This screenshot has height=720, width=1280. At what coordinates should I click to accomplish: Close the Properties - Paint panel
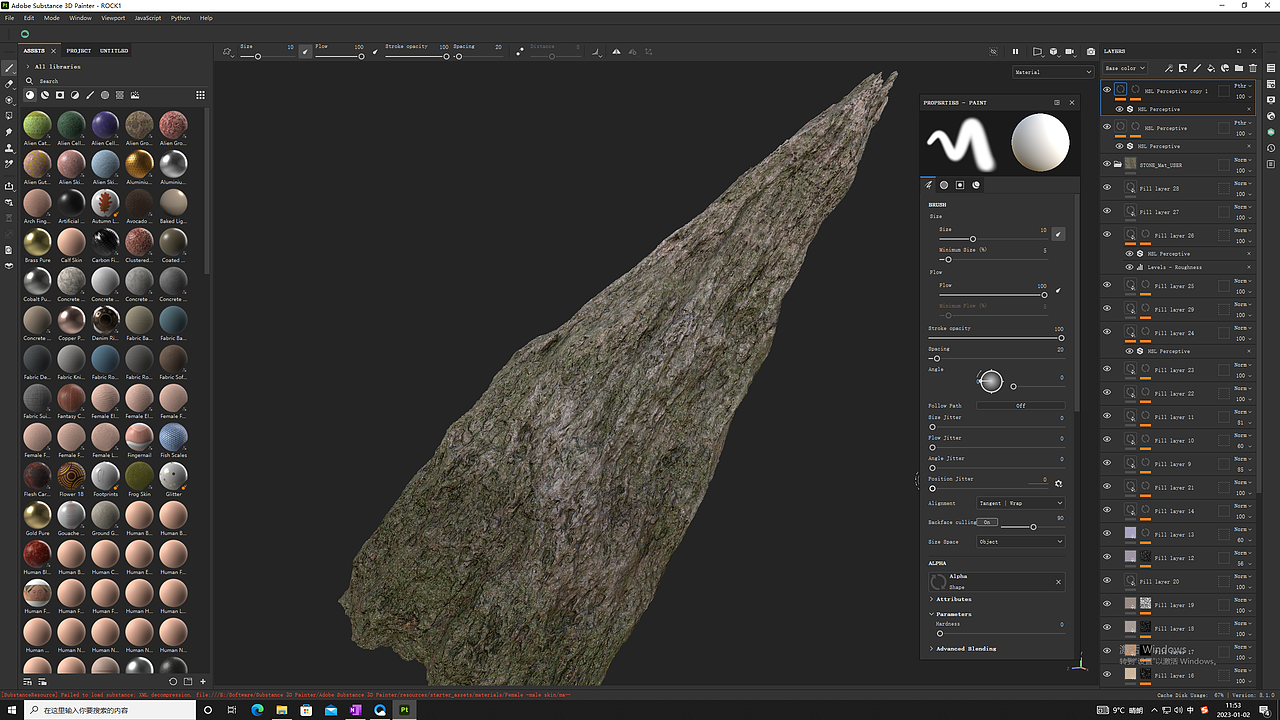[x=1072, y=102]
